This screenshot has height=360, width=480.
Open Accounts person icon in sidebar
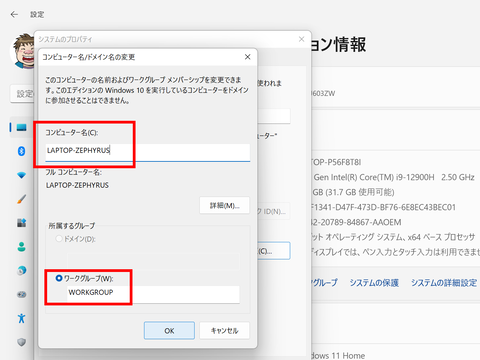pos(21,247)
